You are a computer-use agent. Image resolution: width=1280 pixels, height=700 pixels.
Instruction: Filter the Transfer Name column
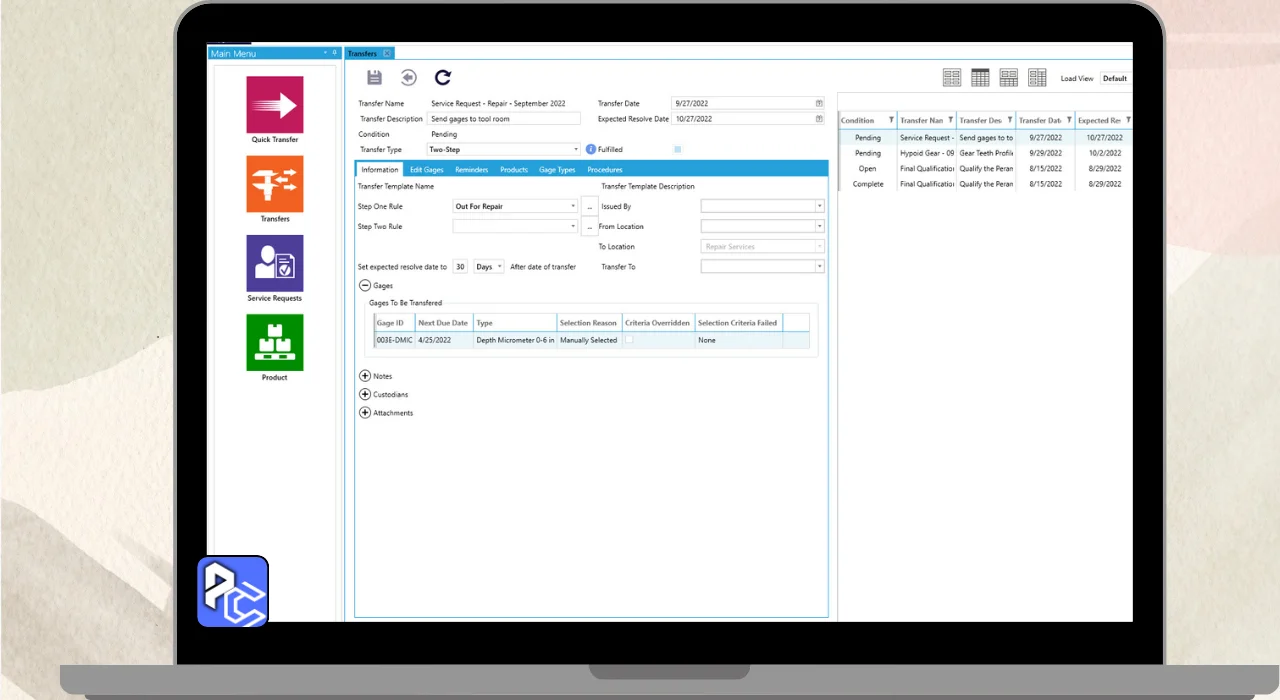[x=951, y=120]
